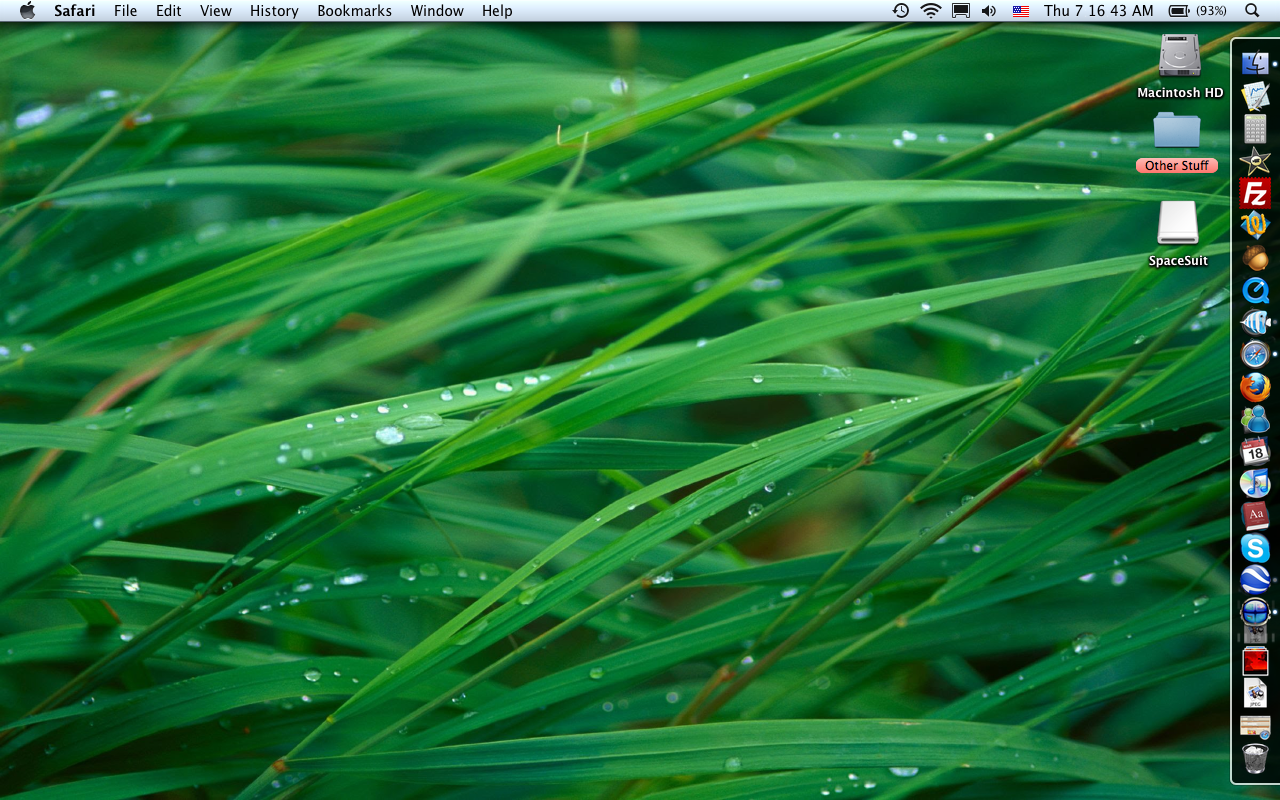Open Spotlight search magnifying glass

coord(1252,11)
